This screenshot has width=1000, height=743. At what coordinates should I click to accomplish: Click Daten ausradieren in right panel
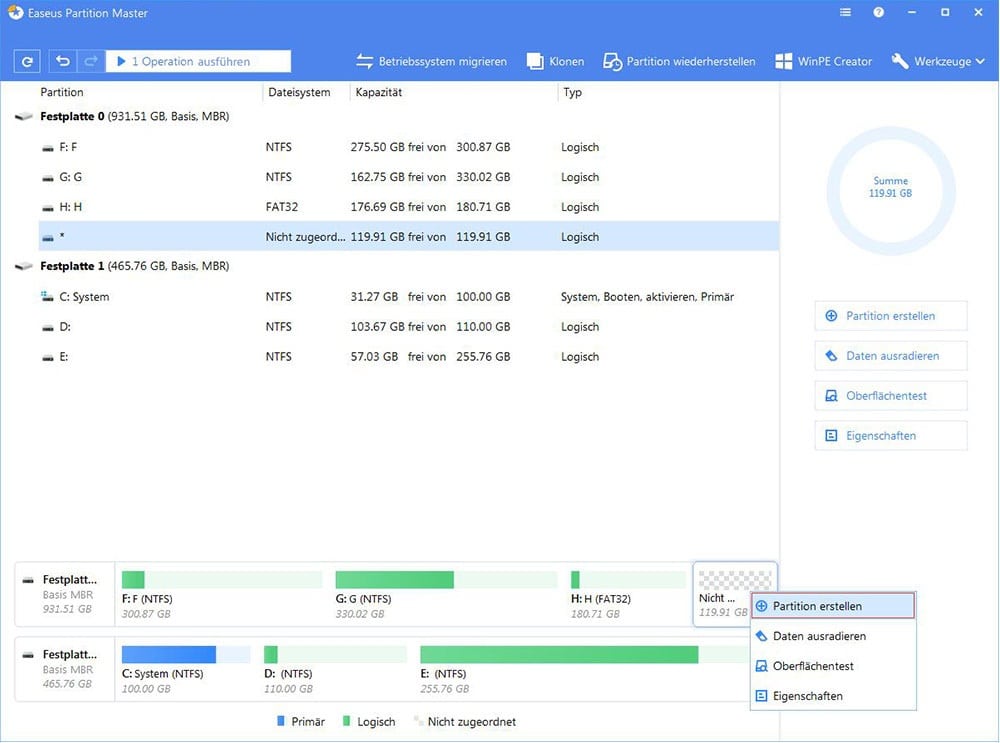[891, 356]
